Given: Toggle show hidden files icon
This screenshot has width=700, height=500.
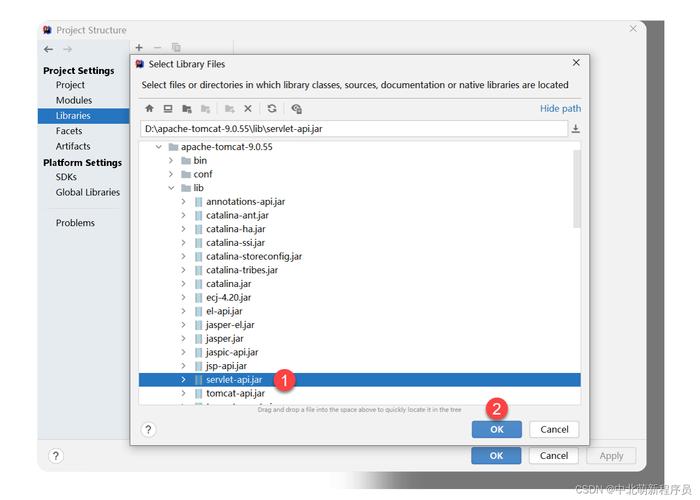Looking at the screenshot, I should pyautogui.click(x=296, y=108).
